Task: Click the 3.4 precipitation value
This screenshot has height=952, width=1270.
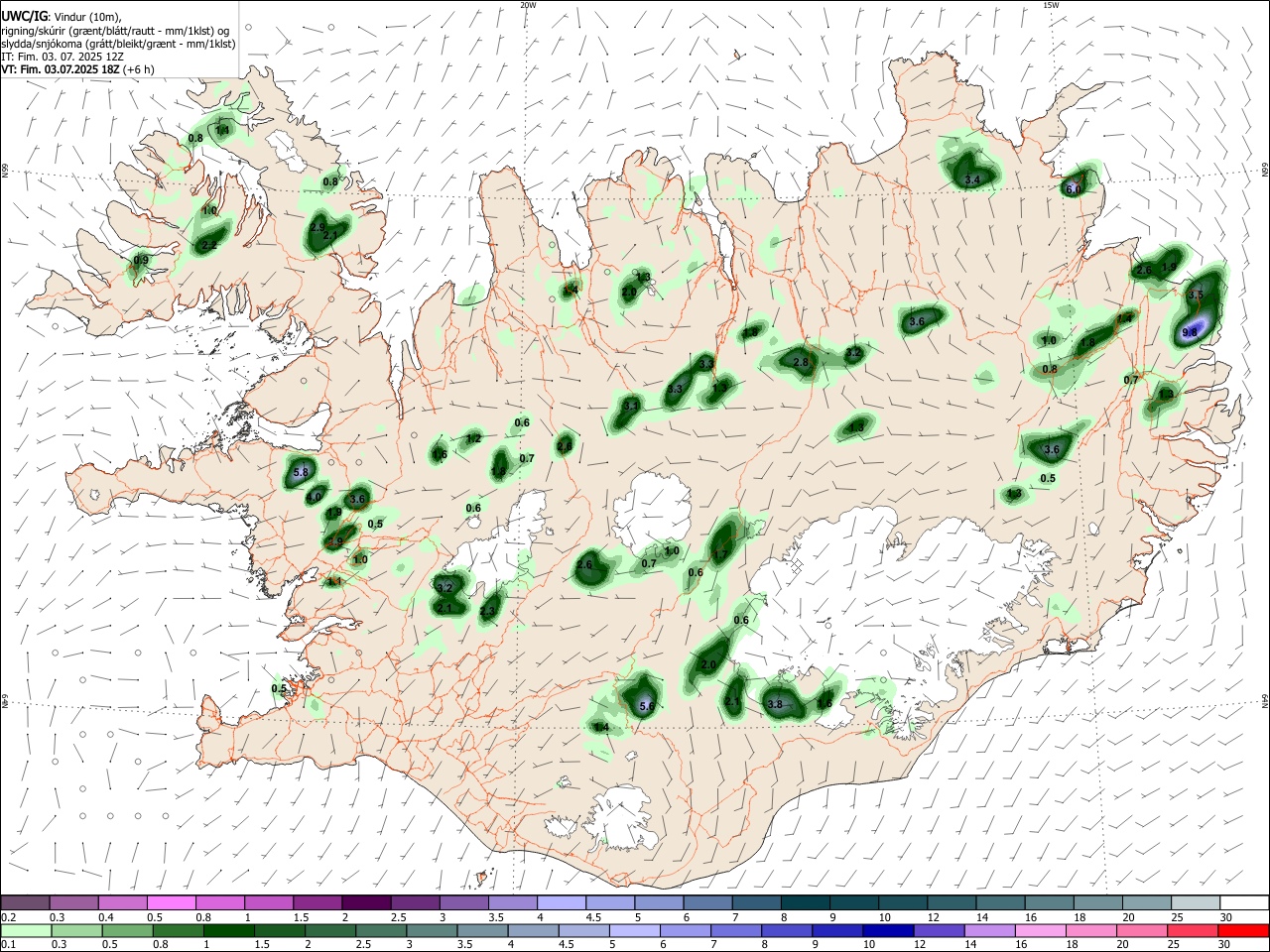Action: click(x=972, y=179)
